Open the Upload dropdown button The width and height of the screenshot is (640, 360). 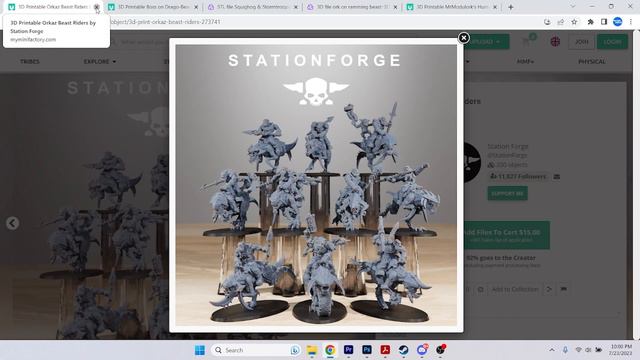click(x=488, y=42)
